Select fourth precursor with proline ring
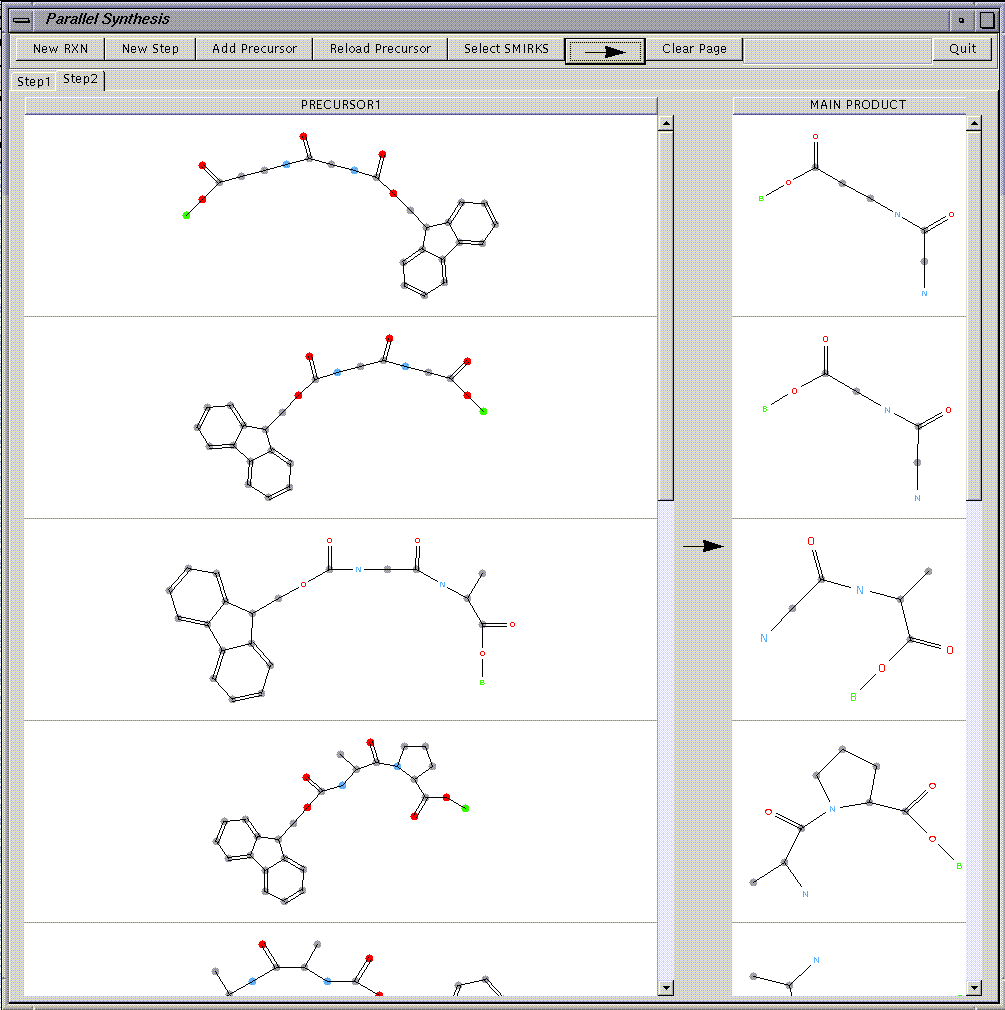1005x1010 pixels. point(341,822)
